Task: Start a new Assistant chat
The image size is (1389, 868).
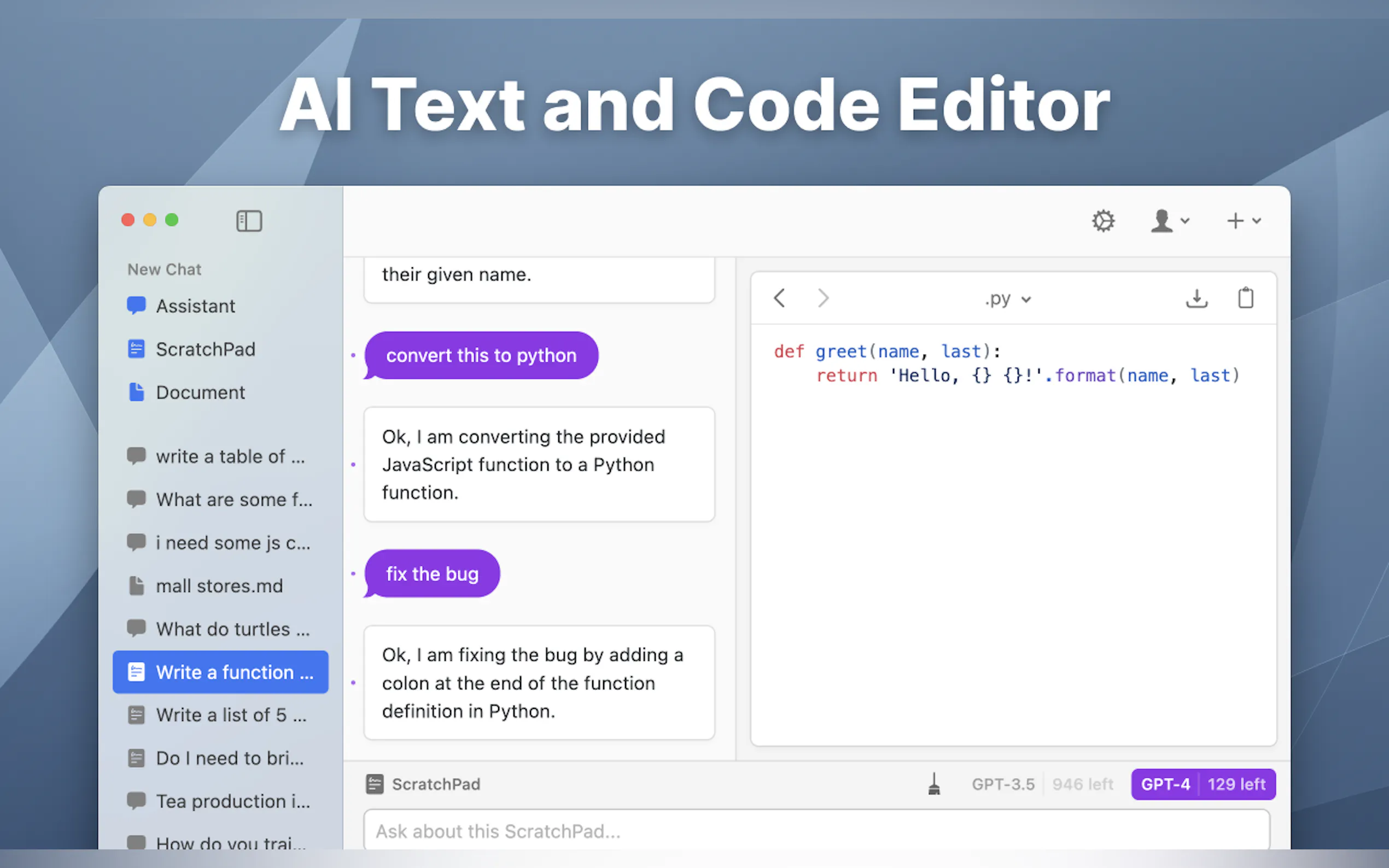Action: click(195, 306)
